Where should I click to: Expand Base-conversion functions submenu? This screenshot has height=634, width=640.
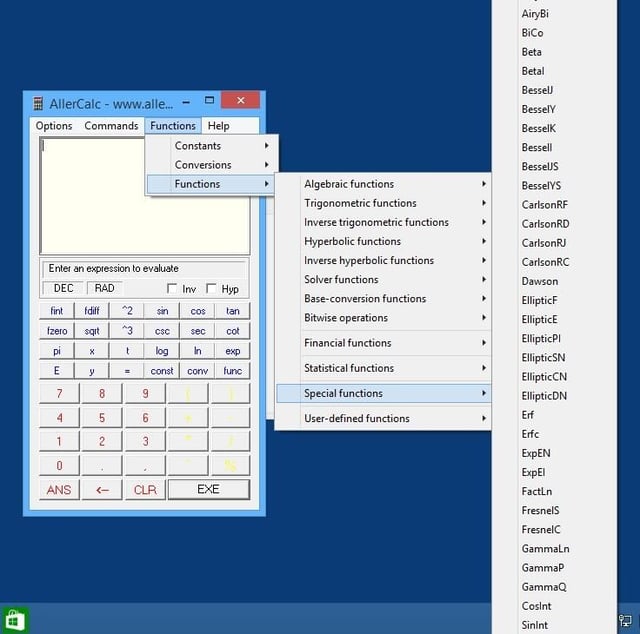coord(383,299)
